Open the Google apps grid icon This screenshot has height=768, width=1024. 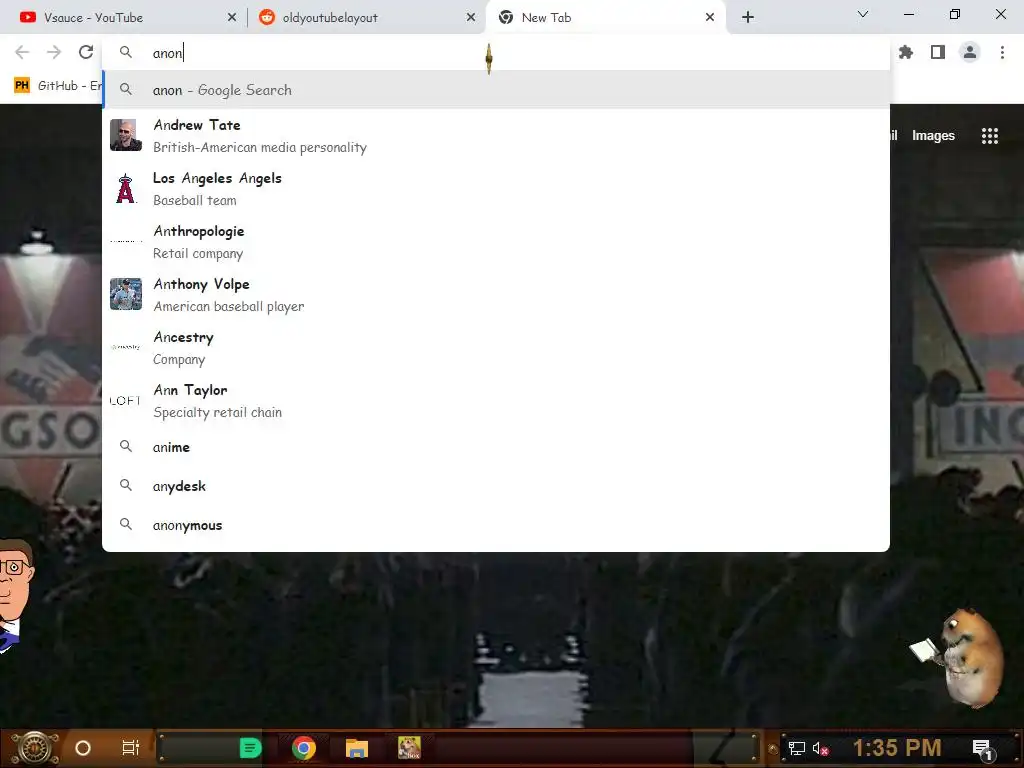tap(989, 135)
